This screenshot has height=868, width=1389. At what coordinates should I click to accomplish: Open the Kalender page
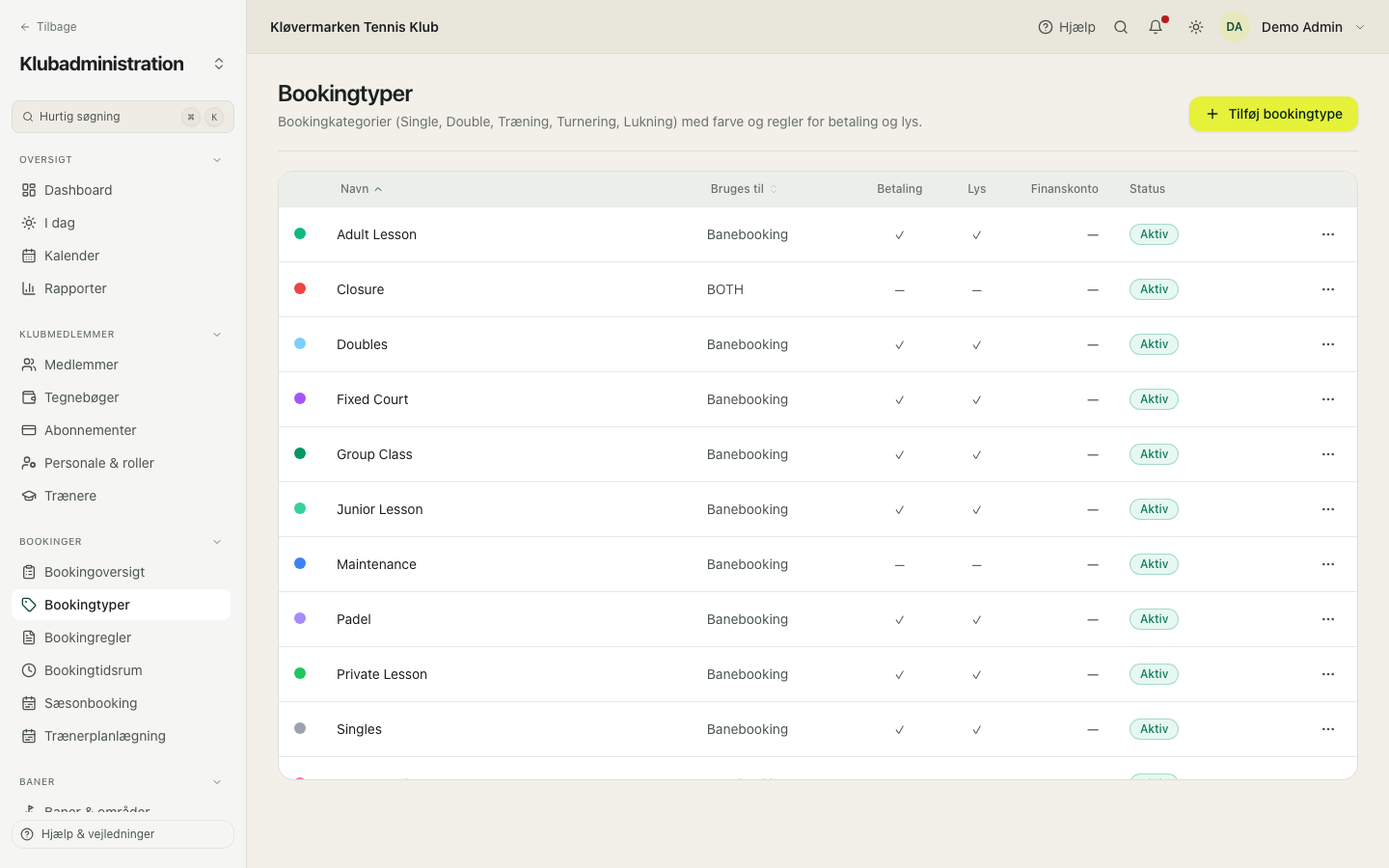122,256
